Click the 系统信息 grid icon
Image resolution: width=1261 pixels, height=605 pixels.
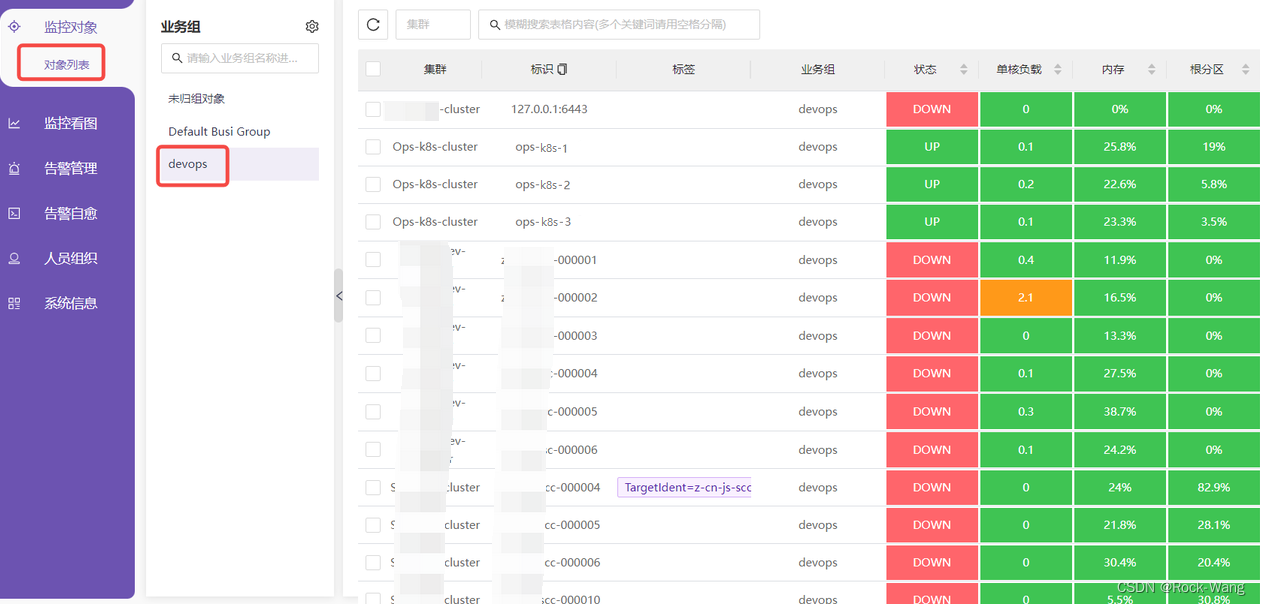coord(14,303)
